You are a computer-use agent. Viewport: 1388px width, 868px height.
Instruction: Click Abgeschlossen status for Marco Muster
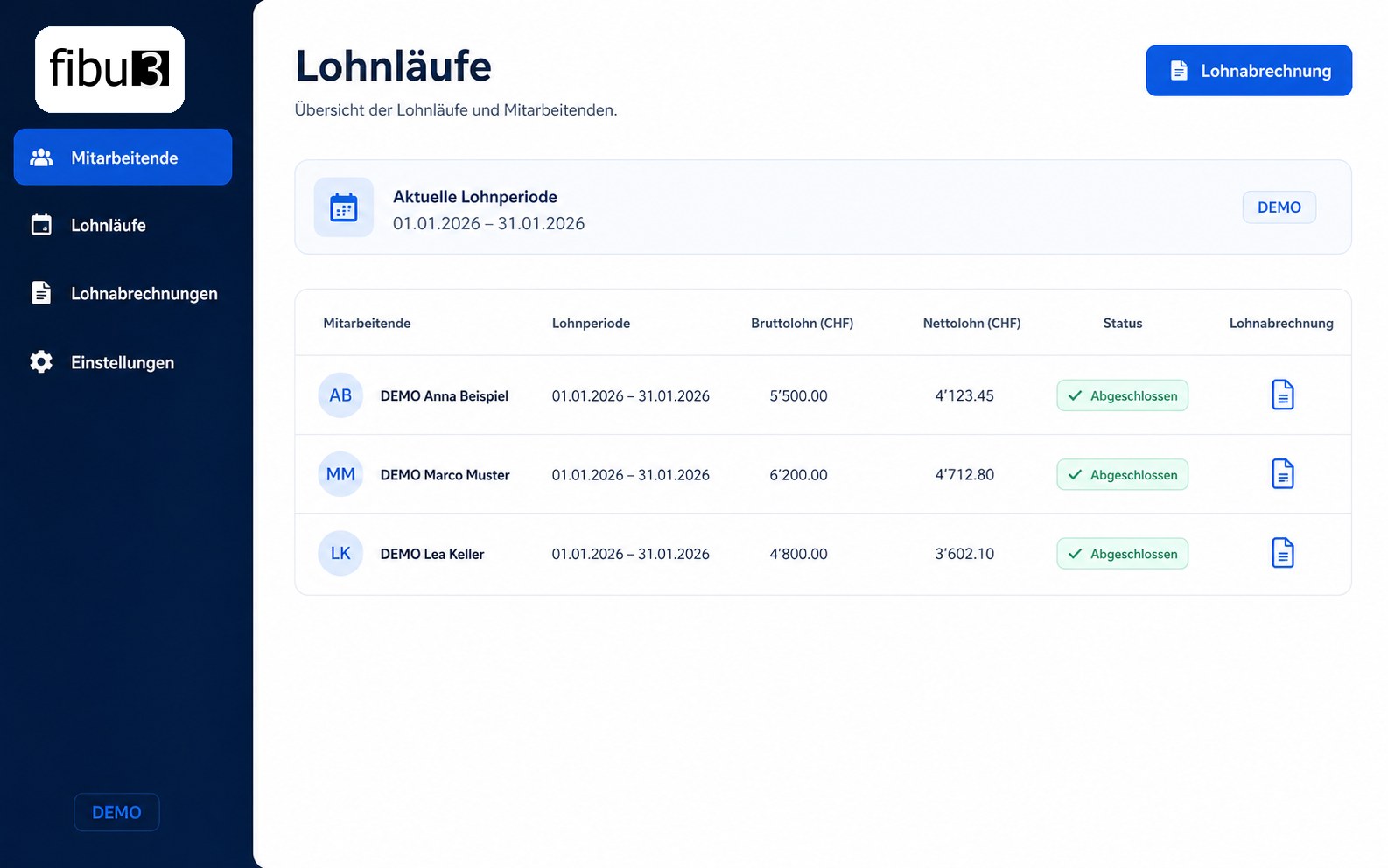coord(1123,474)
